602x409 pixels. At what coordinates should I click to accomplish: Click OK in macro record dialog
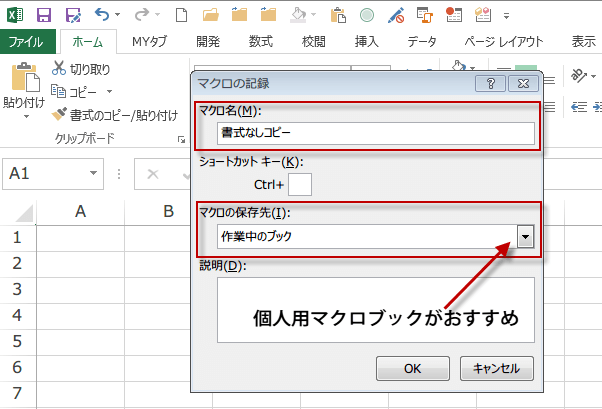point(413,369)
